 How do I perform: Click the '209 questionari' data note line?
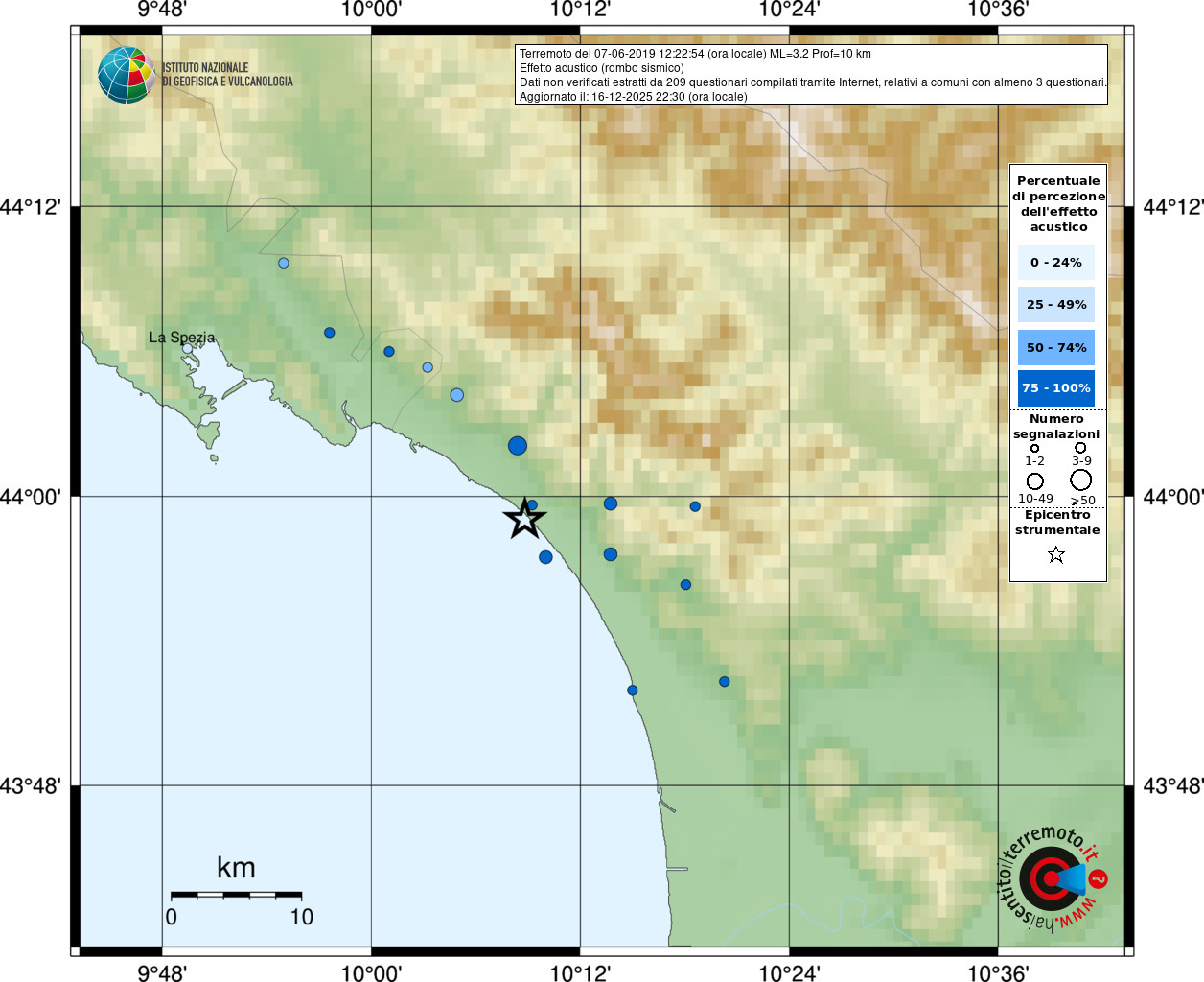[x=813, y=82]
